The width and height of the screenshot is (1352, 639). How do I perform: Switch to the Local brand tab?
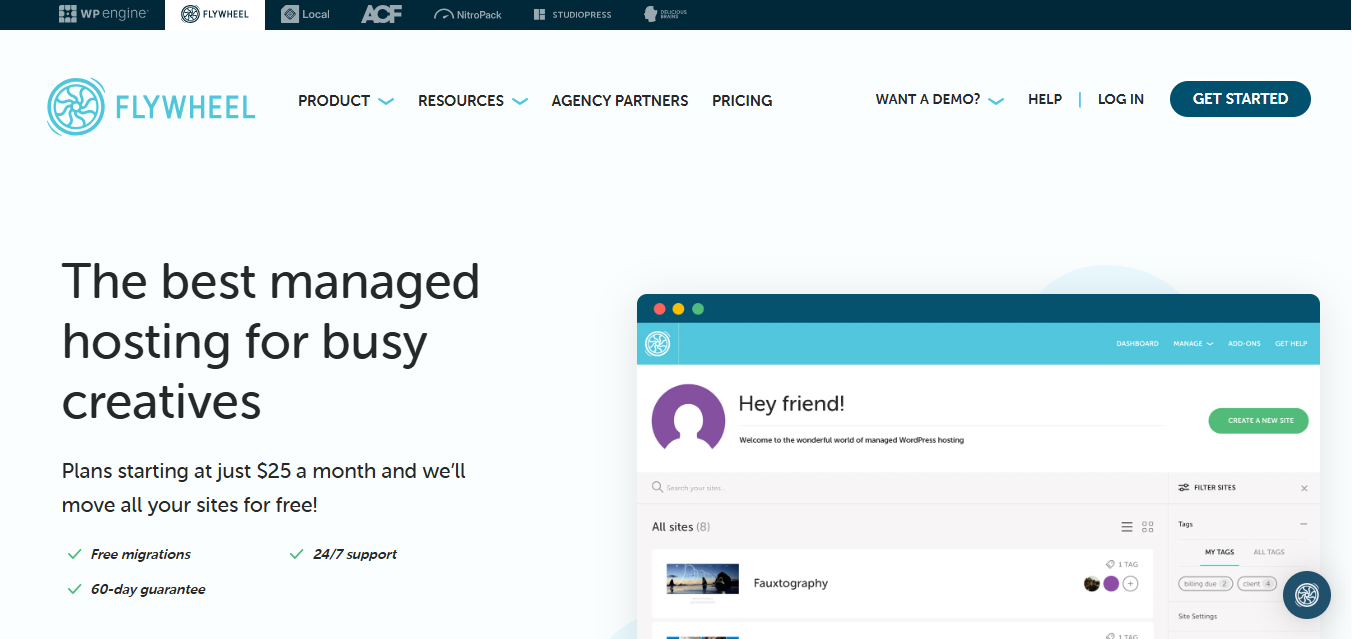point(305,14)
